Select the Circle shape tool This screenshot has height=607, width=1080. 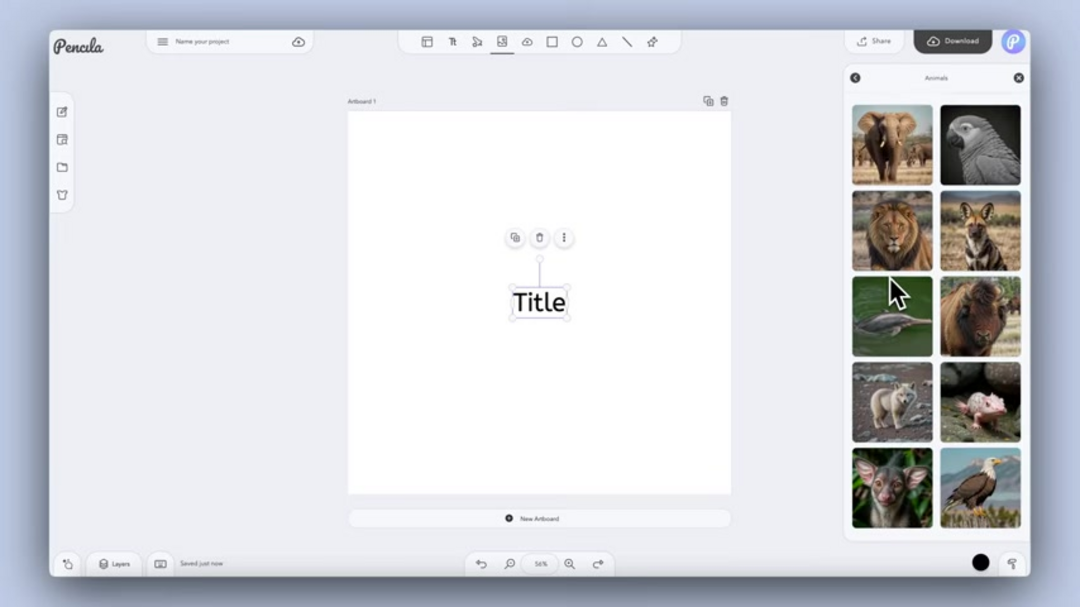[x=577, y=42]
